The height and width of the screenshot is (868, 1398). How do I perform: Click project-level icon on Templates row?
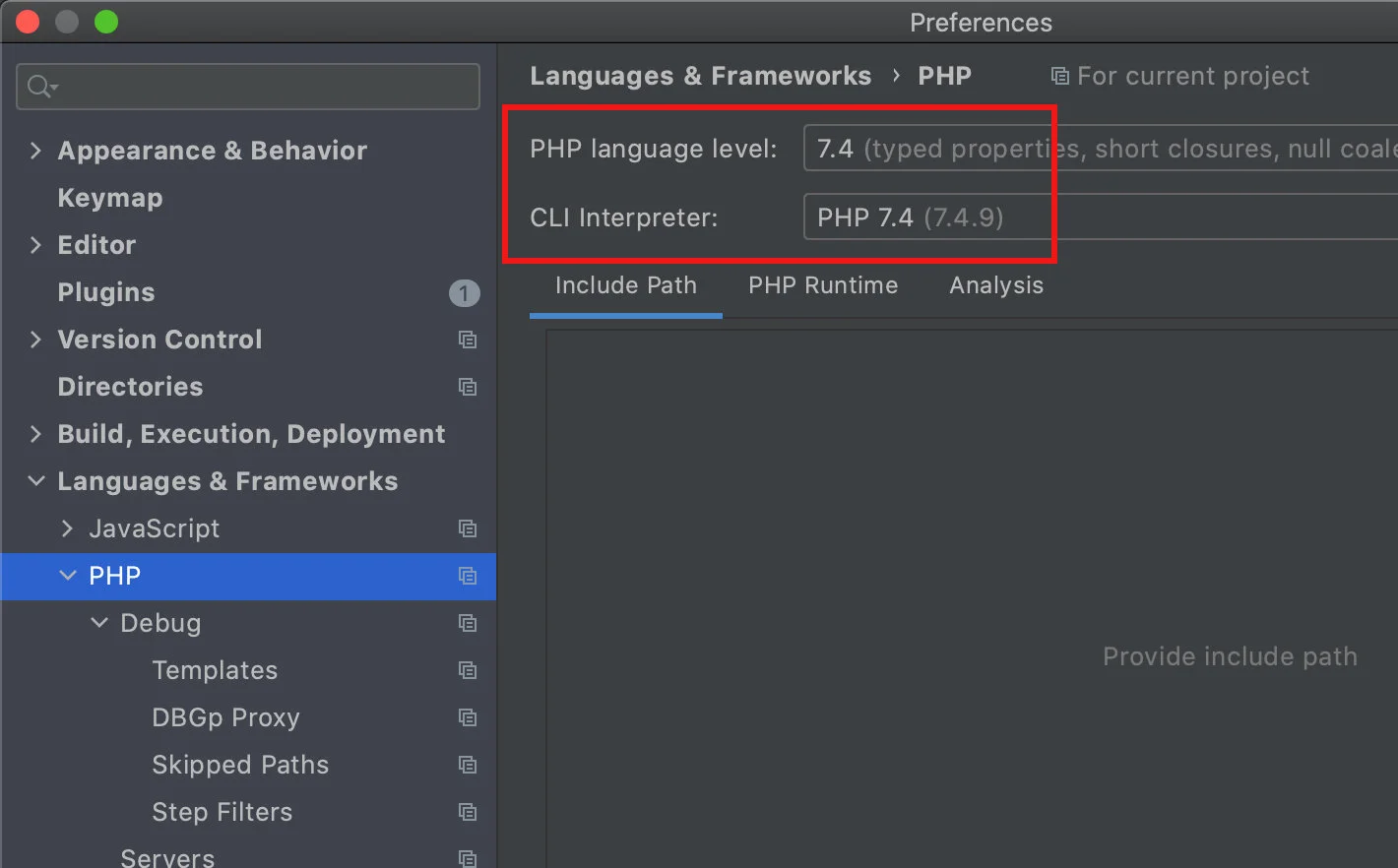click(468, 670)
